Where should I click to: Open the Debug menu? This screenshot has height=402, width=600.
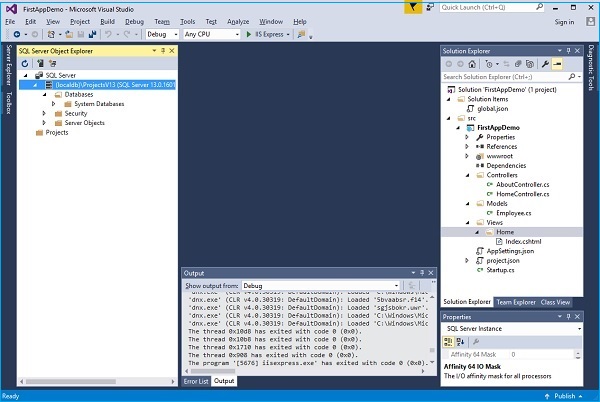coord(134,22)
